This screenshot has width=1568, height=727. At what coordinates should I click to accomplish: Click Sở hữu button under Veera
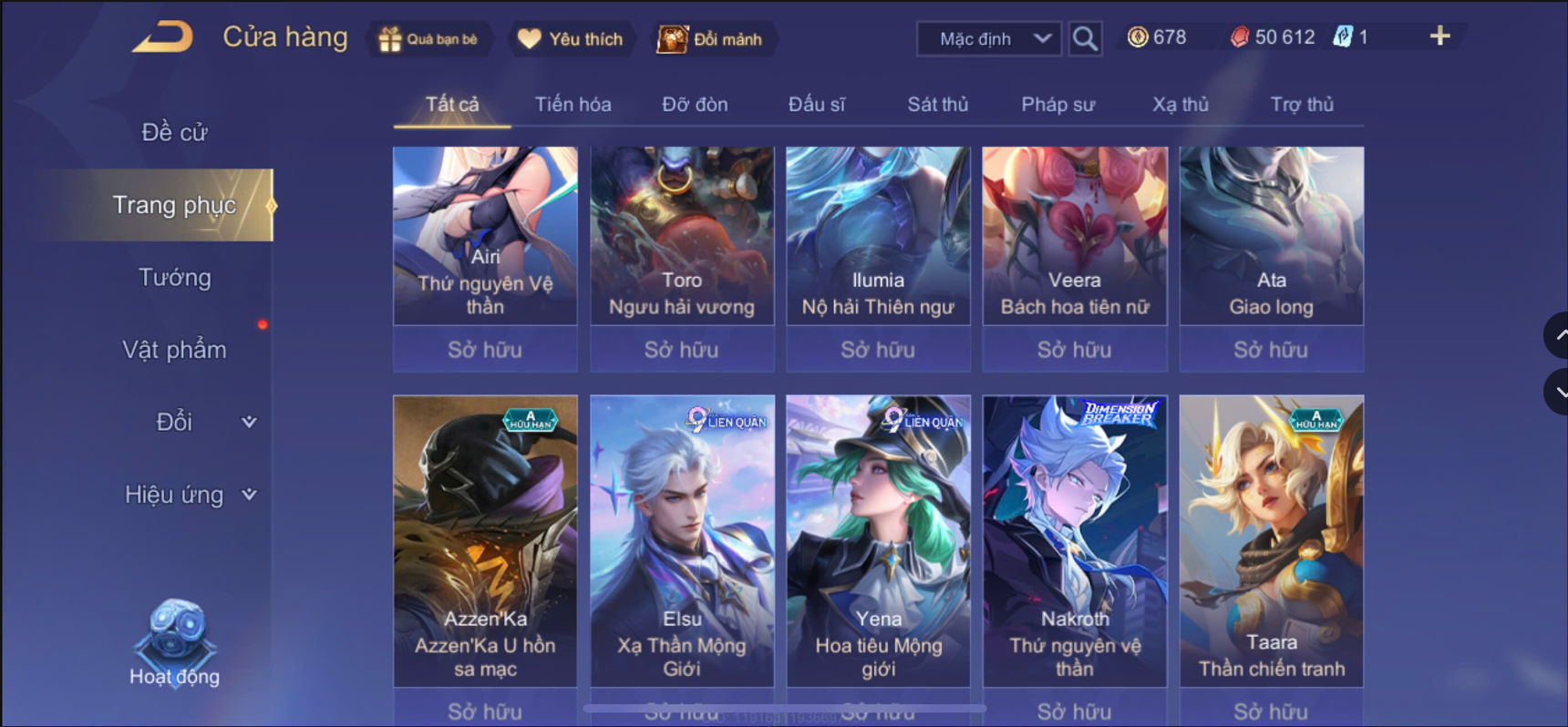tap(1075, 350)
